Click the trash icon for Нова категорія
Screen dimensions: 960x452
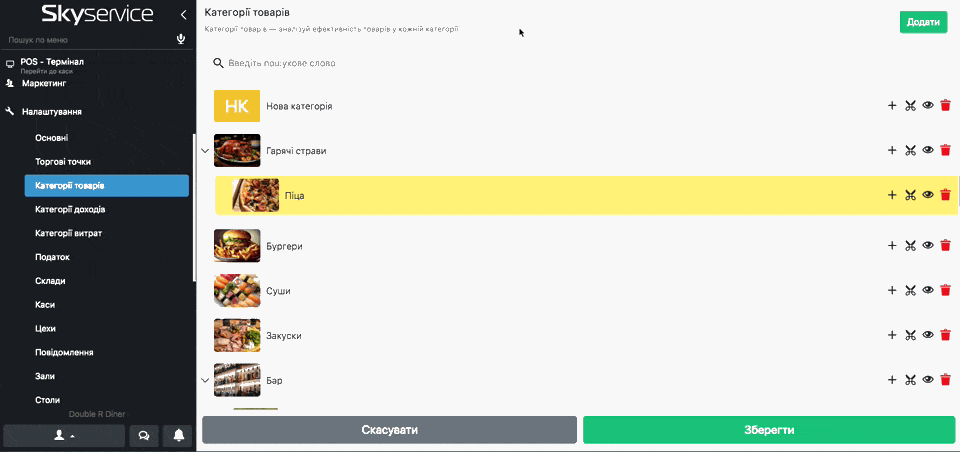click(x=946, y=105)
